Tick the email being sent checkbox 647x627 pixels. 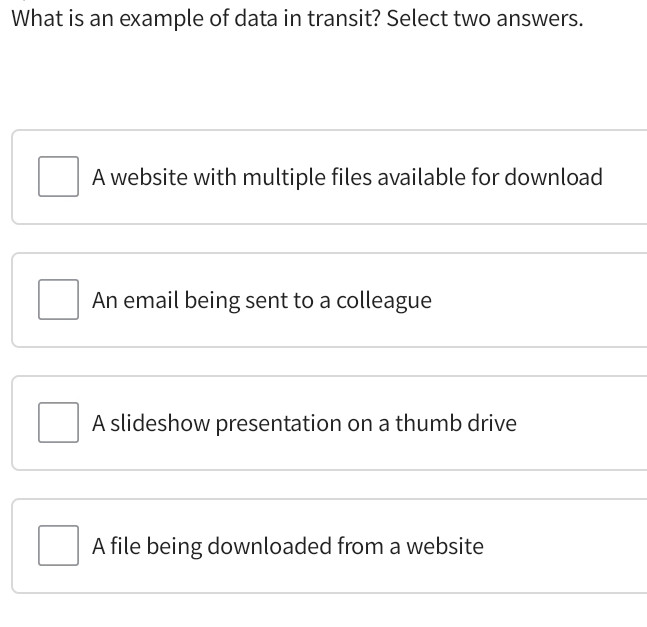[59, 300]
